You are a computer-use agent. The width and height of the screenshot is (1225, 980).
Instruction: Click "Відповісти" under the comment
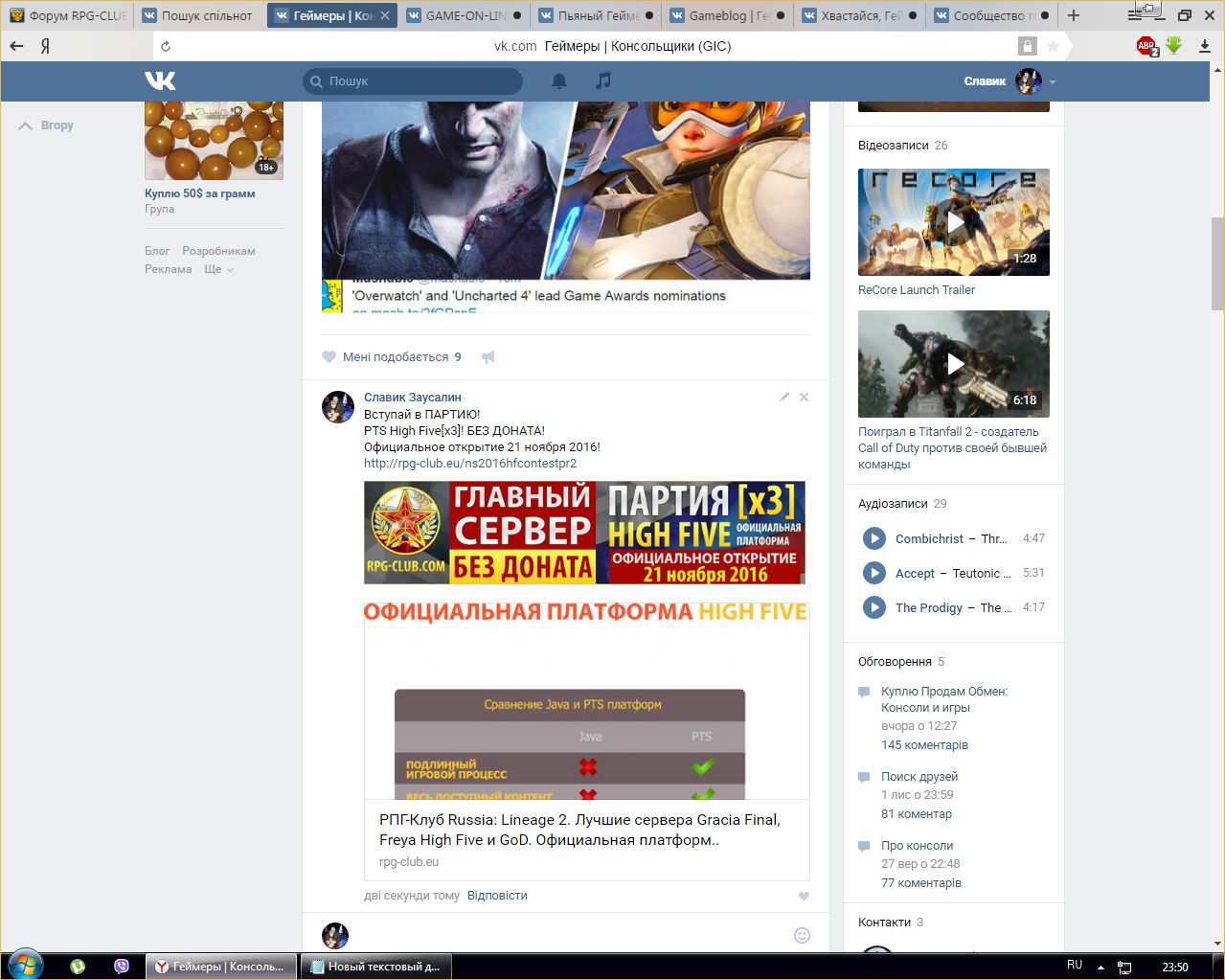point(497,896)
